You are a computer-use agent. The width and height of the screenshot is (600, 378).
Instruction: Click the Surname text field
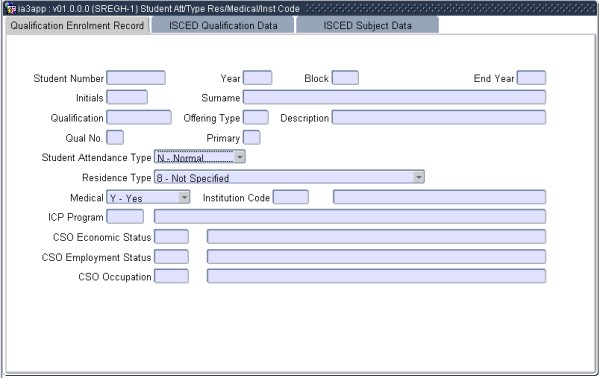coord(395,97)
